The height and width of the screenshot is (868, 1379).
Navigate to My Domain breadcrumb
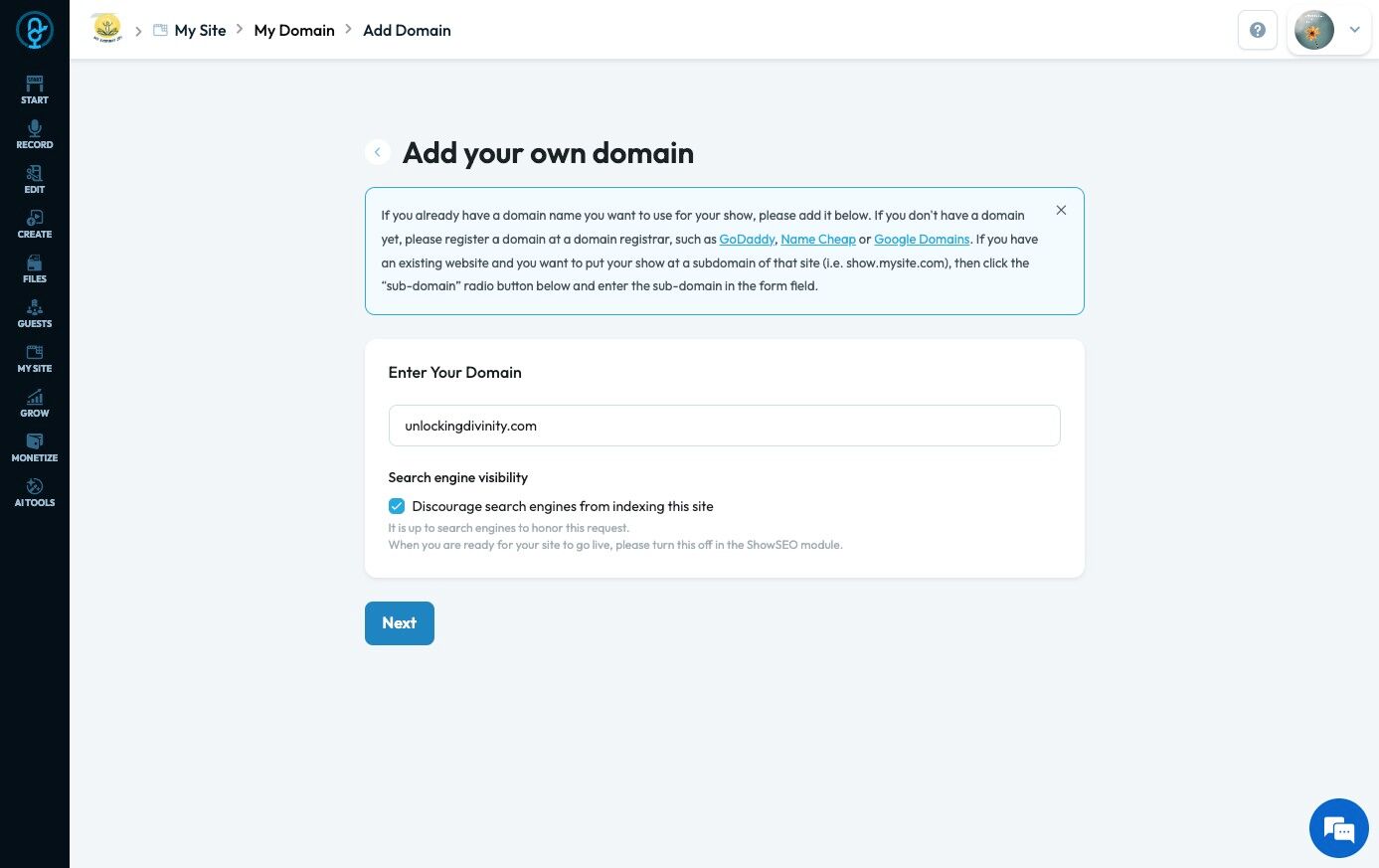pos(294,30)
